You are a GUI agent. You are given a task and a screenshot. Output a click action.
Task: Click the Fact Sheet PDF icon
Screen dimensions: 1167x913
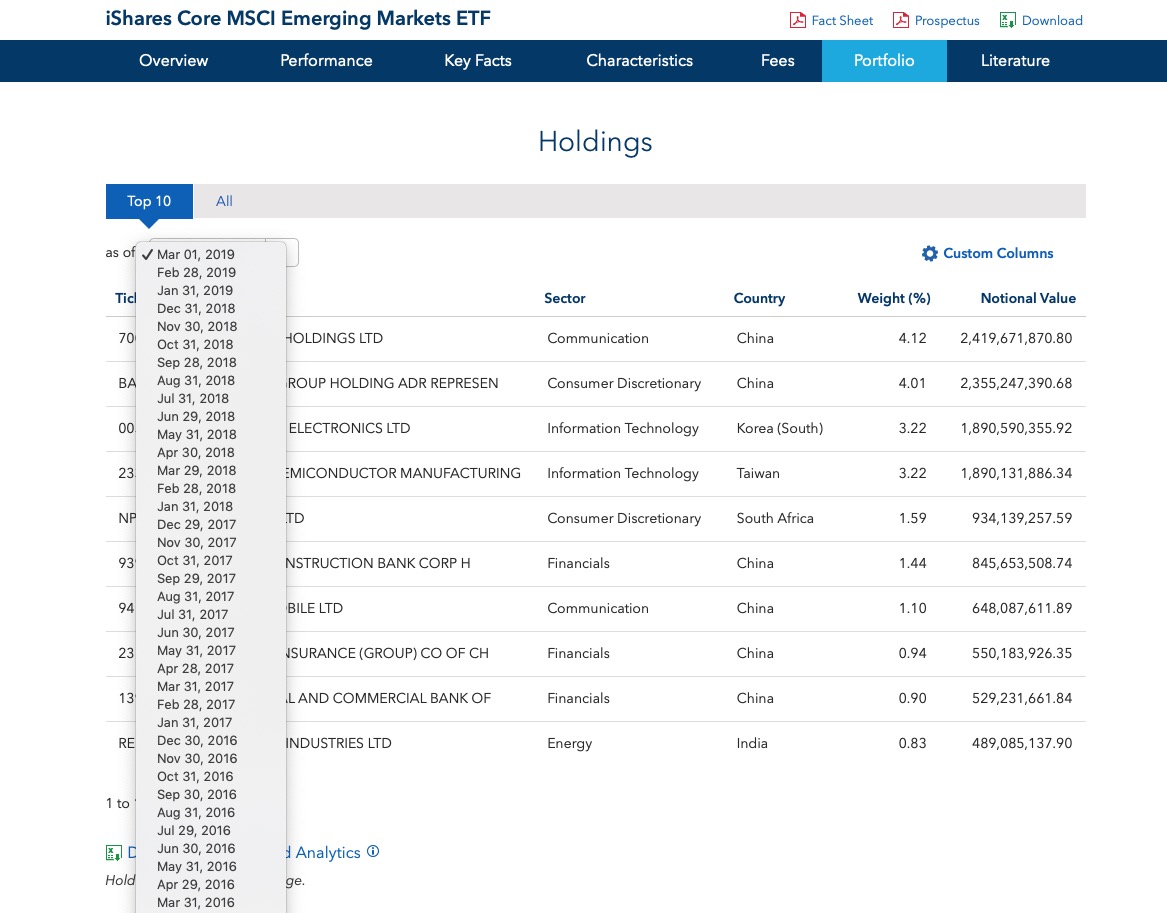[x=797, y=20]
